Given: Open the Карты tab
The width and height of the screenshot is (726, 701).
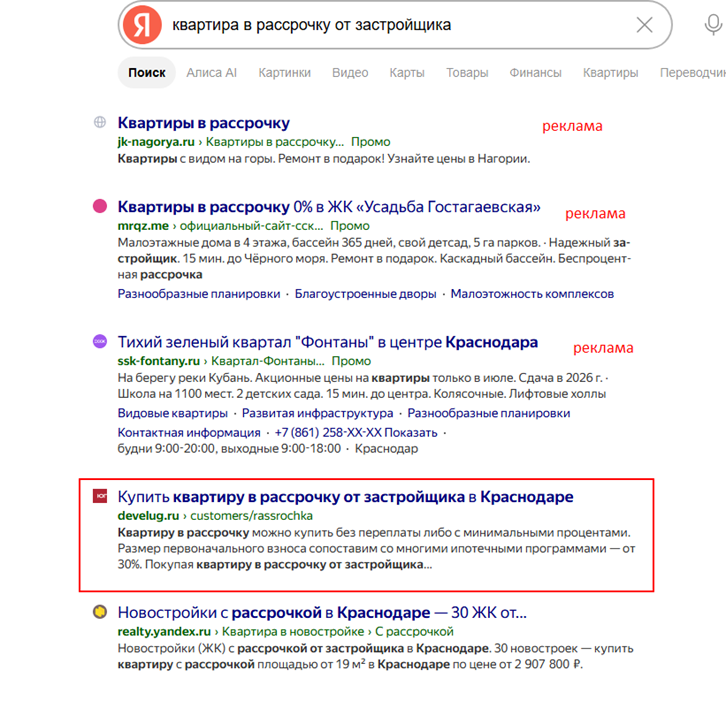Looking at the screenshot, I should (407, 73).
